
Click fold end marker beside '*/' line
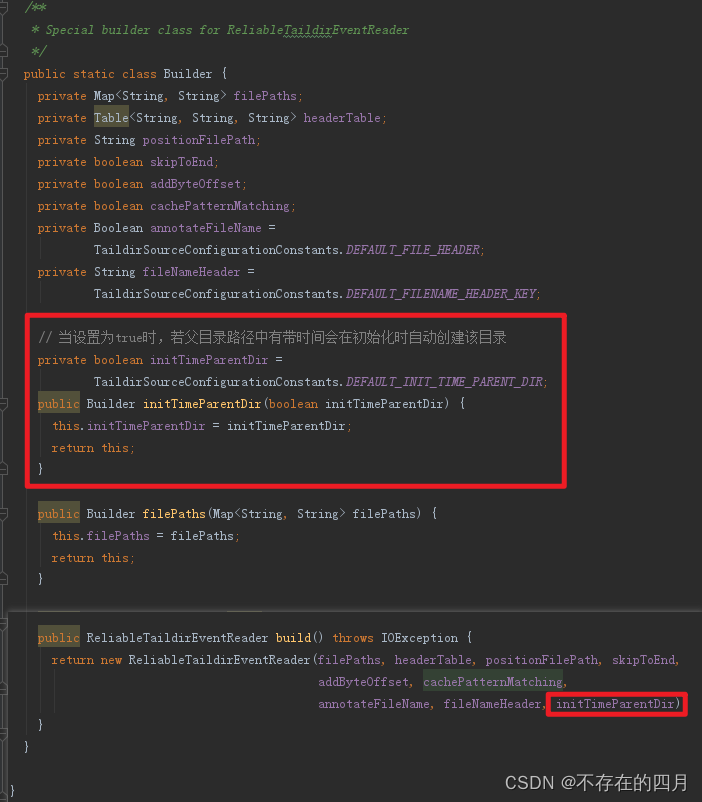(x=3, y=51)
